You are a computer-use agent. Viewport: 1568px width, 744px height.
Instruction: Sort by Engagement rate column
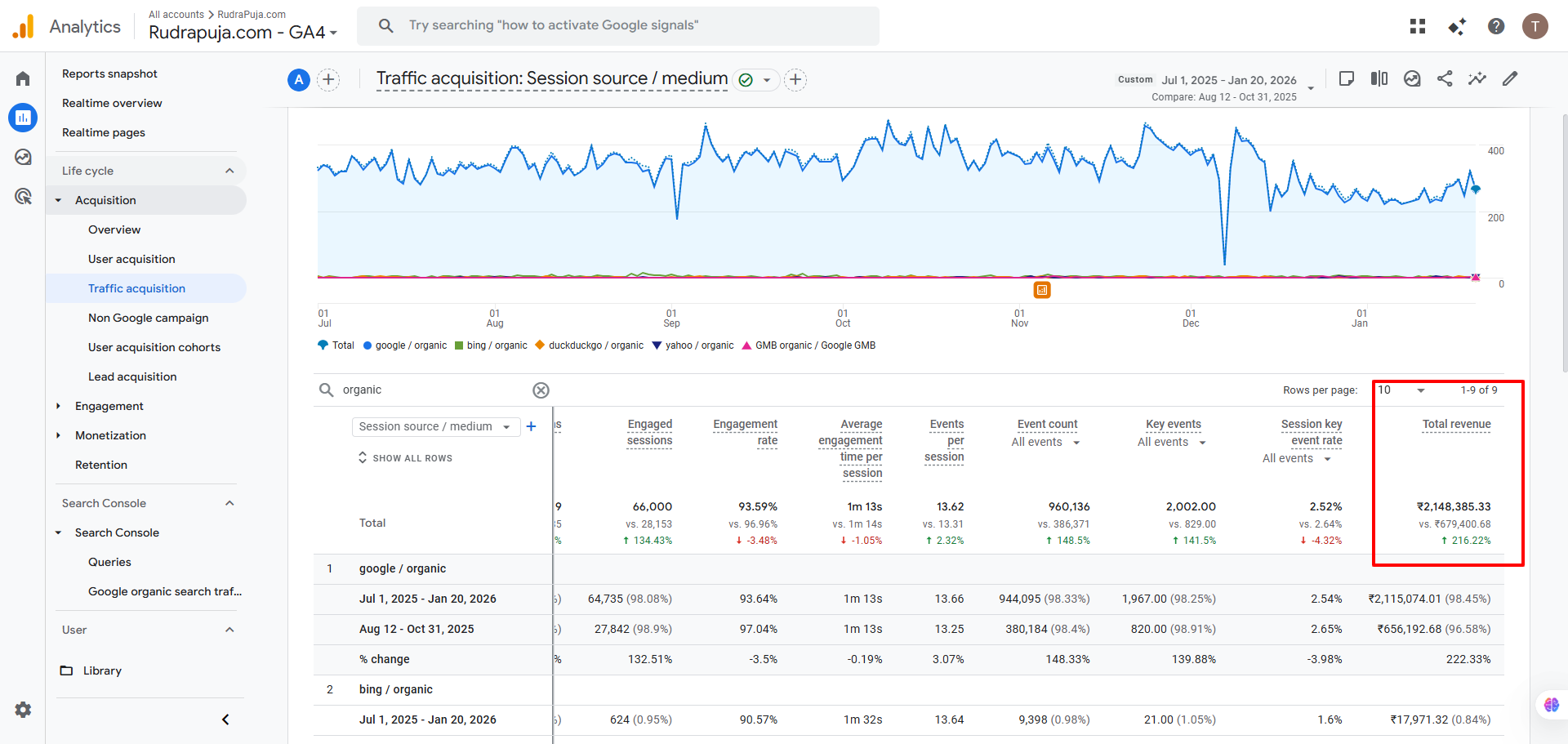point(745,432)
